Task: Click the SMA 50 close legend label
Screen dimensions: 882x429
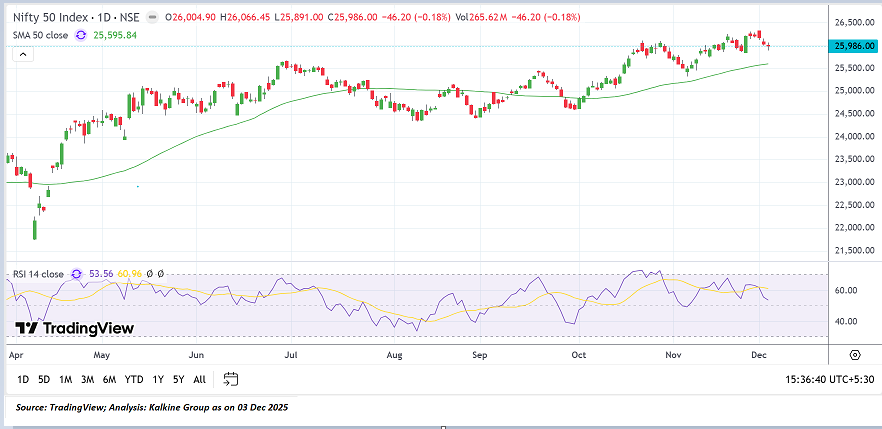Action: coord(39,35)
